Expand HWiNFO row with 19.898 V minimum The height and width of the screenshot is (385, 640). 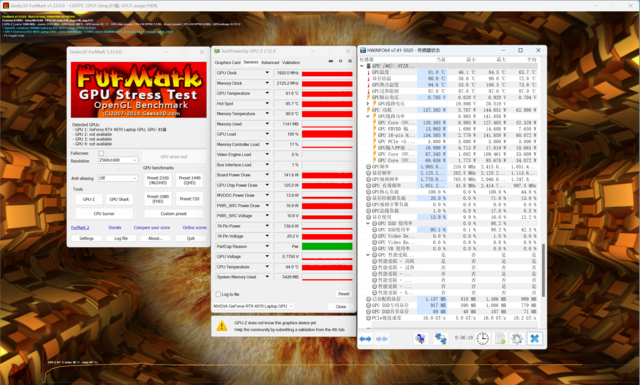click(368, 104)
